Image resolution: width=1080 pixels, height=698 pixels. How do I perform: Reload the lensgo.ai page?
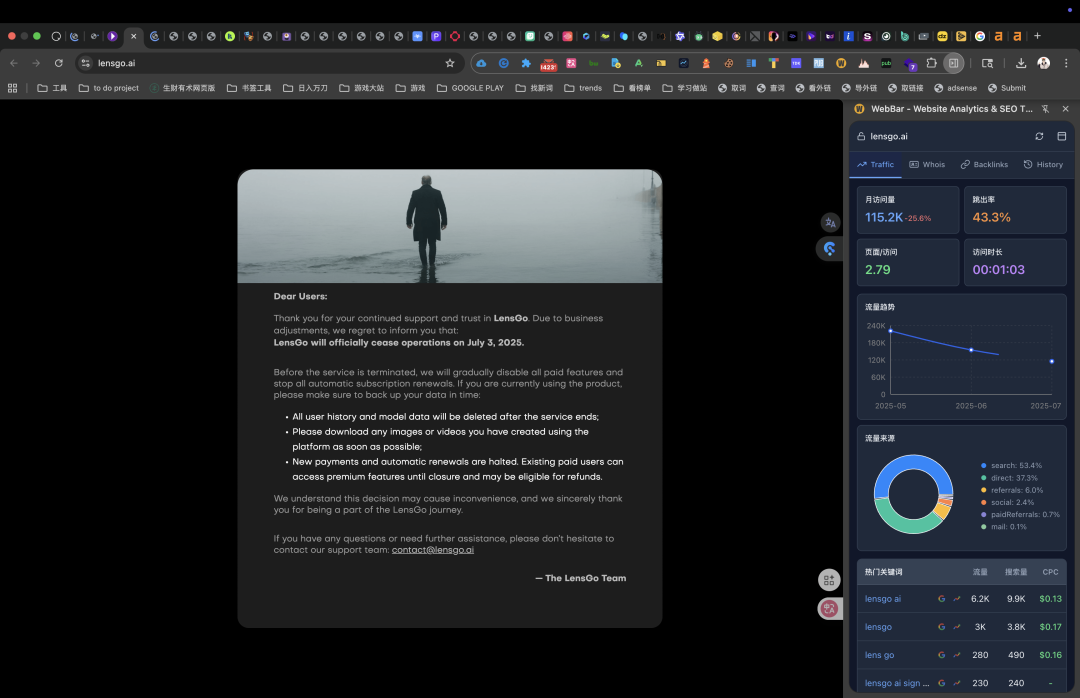tap(59, 63)
